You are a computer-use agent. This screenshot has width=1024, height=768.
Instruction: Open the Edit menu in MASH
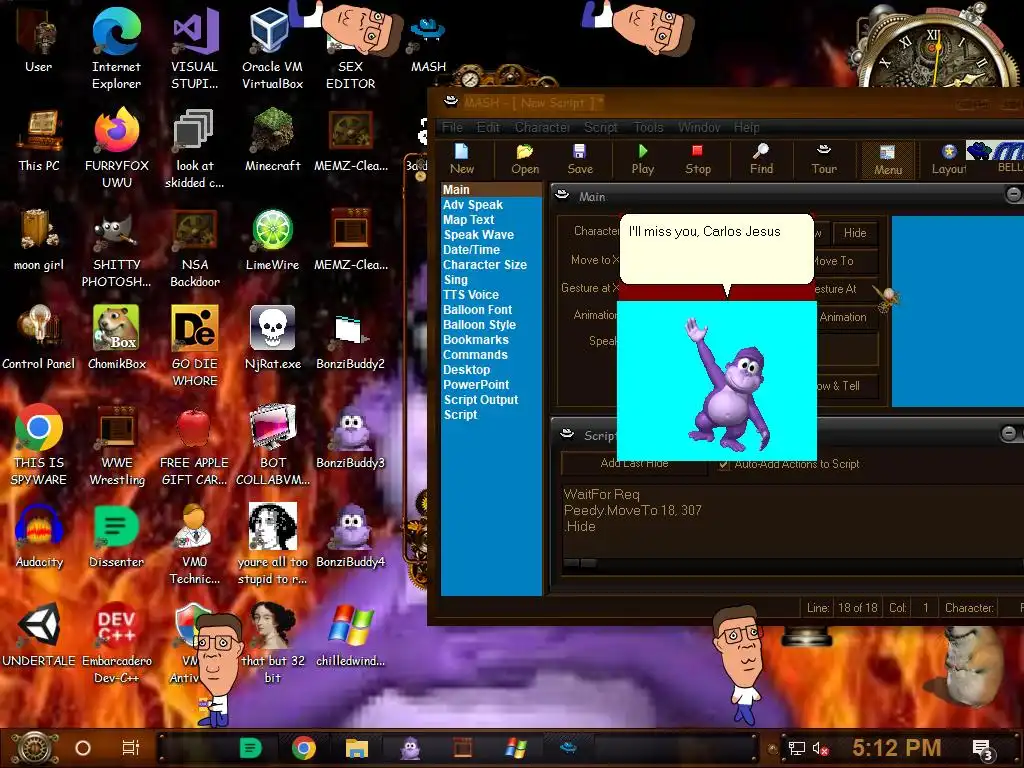point(488,127)
